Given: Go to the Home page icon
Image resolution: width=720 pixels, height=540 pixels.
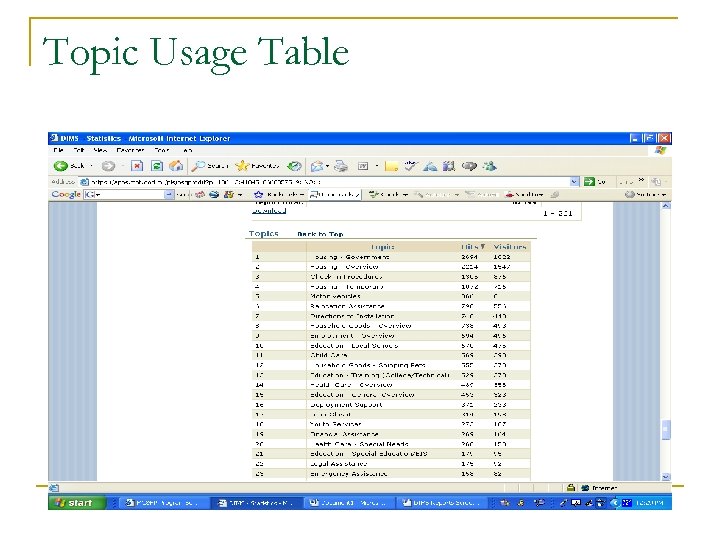Looking at the screenshot, I should 176,166.
